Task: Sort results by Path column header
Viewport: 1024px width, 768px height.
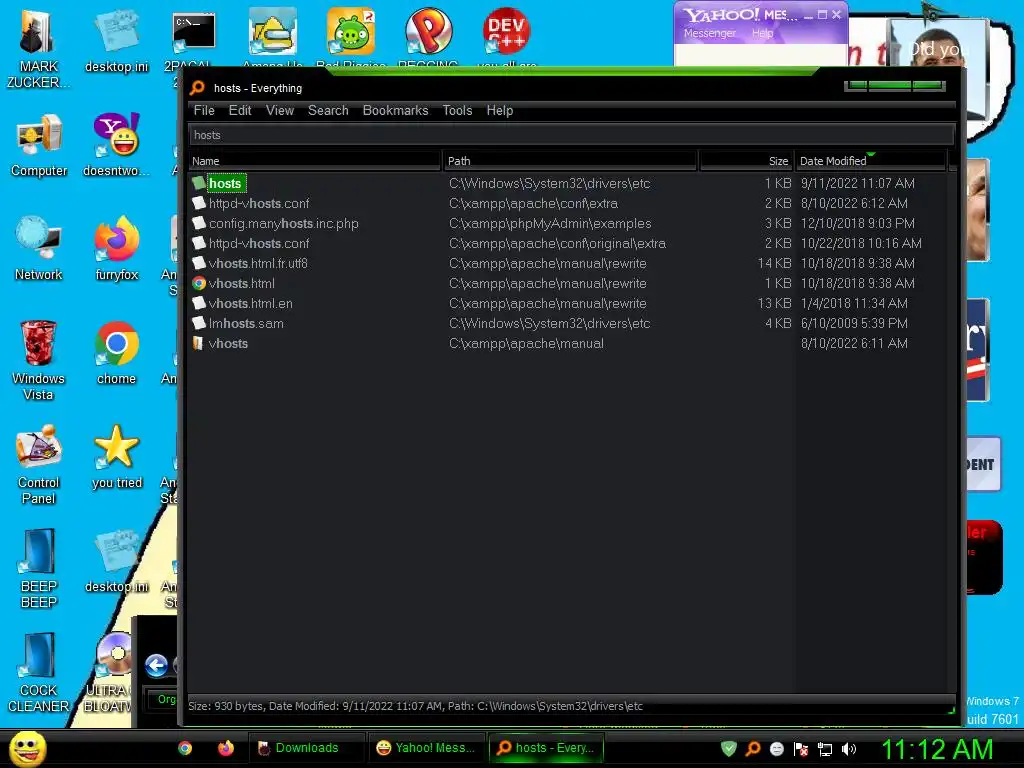Action: (570, 161)
